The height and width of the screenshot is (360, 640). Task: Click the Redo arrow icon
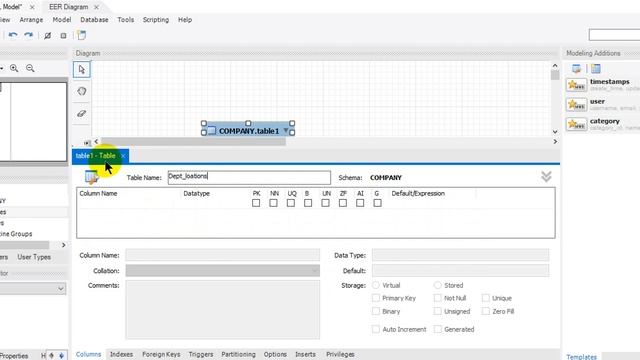point(28,35)
